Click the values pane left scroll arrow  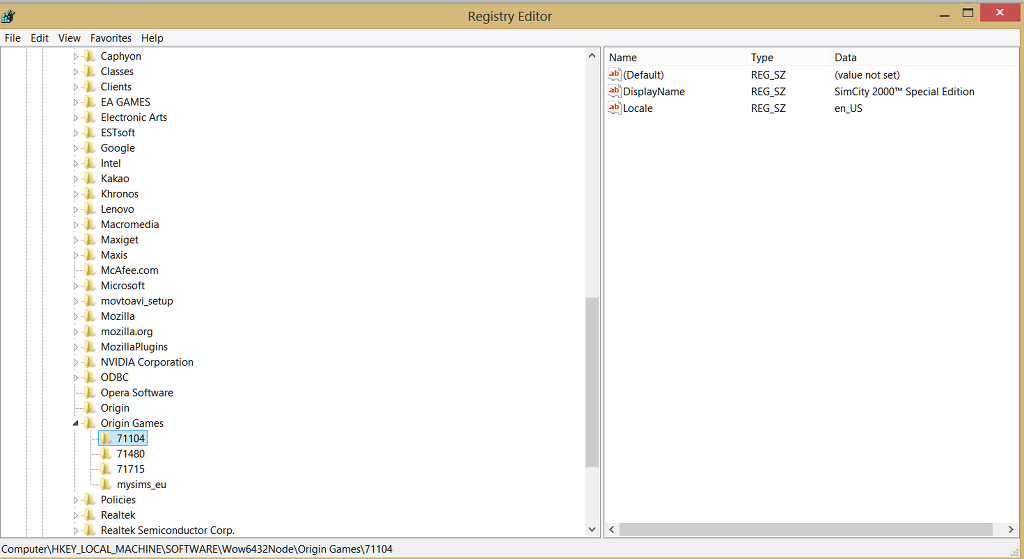612,530
